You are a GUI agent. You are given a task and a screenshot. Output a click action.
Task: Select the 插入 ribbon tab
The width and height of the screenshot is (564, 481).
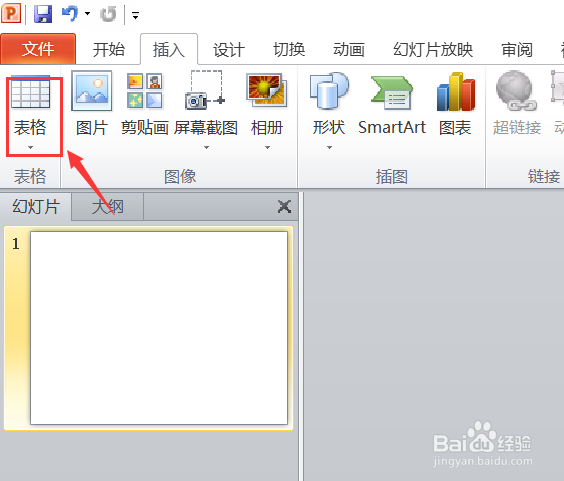pyautogui.click(x=169, y=49)
